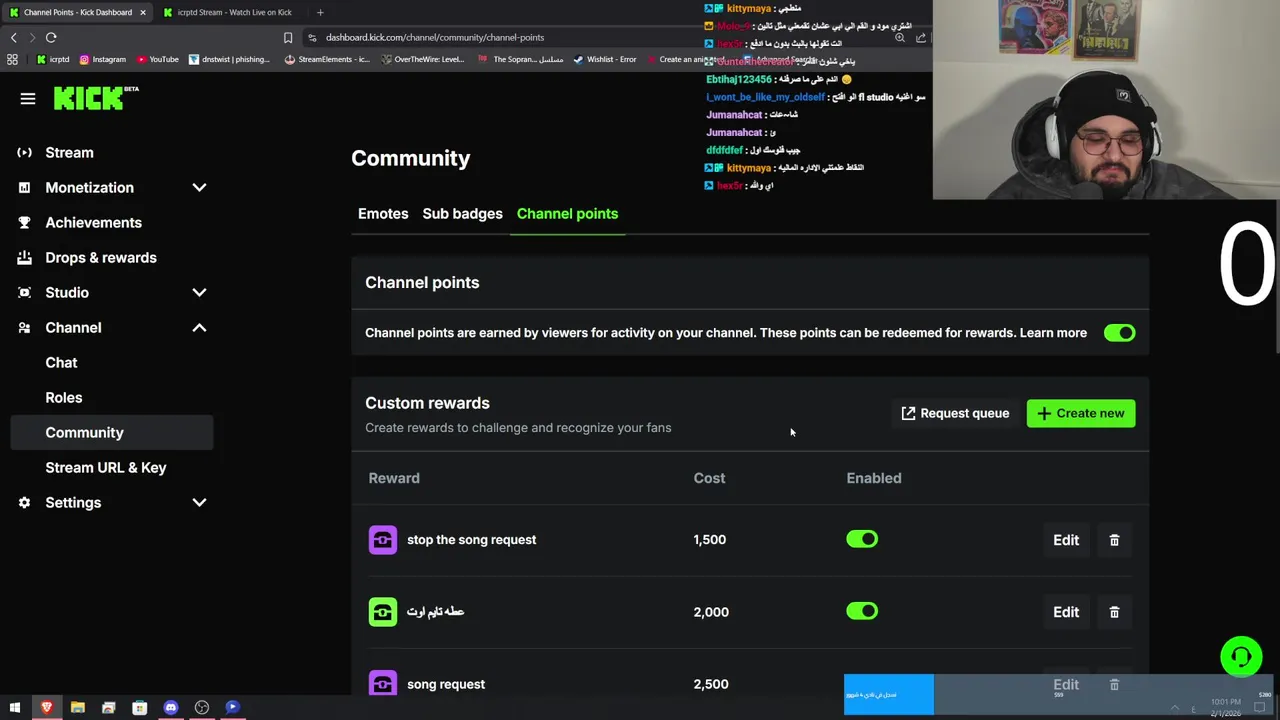Open Chat in the sidebar
This screenshot has height=720, width=1280.
[x=61, y=363]
